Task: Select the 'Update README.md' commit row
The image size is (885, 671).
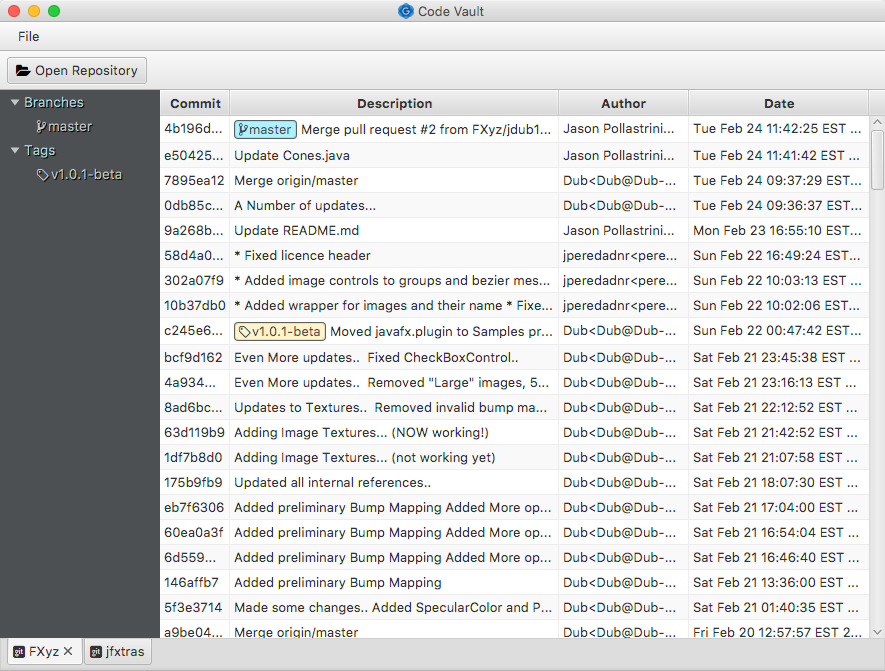Action: [514, 230]
